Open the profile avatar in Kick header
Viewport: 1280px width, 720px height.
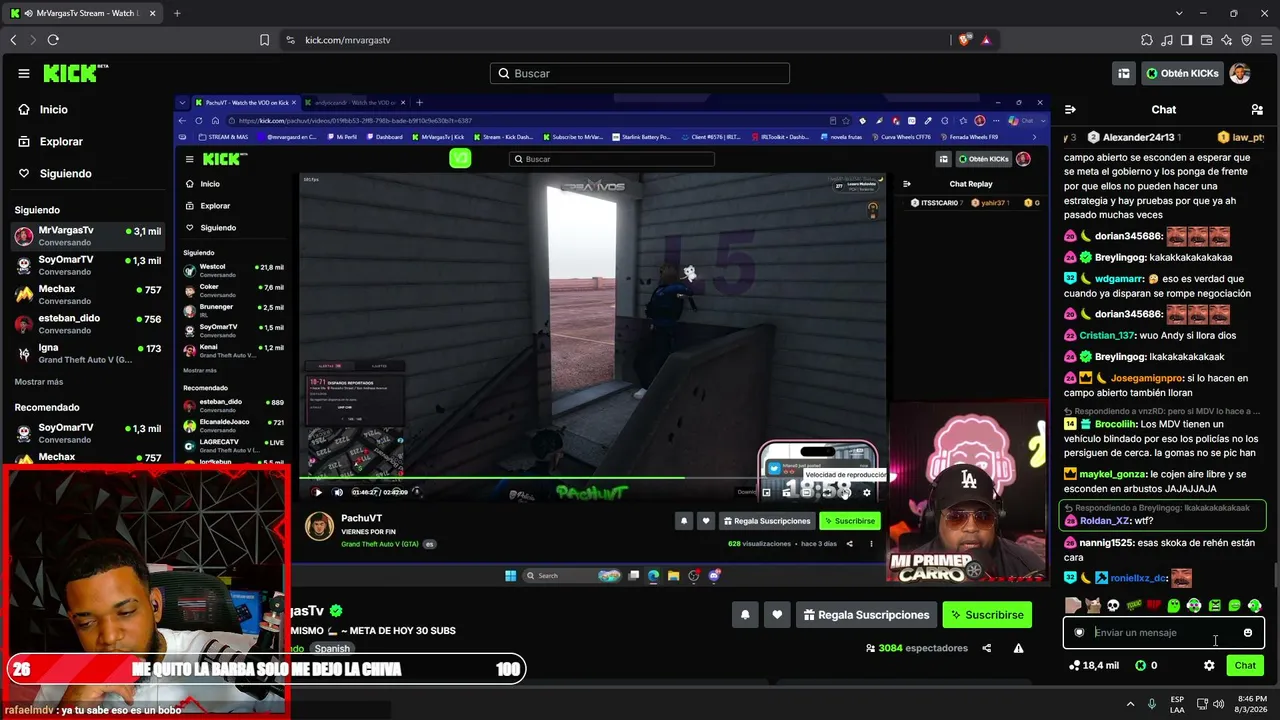[x=1240, y=73]
